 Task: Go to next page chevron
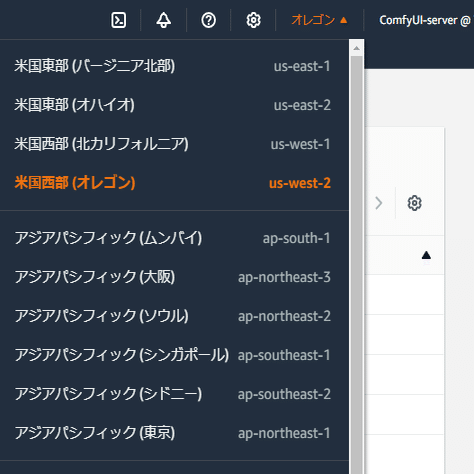pyautogui.click(x=378, y=203)
